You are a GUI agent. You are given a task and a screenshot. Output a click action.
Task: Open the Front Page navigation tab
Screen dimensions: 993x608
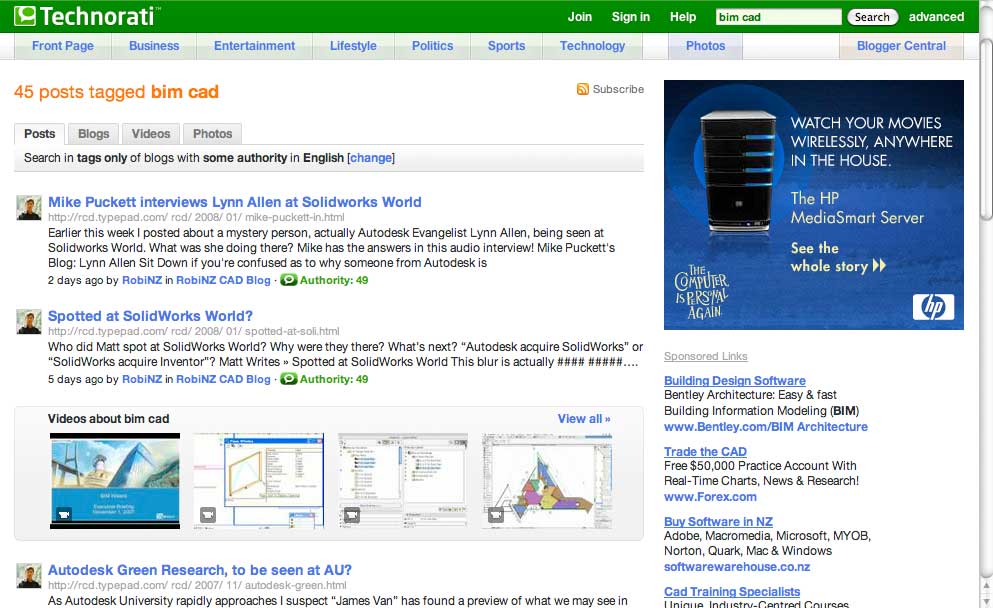(x=63, y=46)
